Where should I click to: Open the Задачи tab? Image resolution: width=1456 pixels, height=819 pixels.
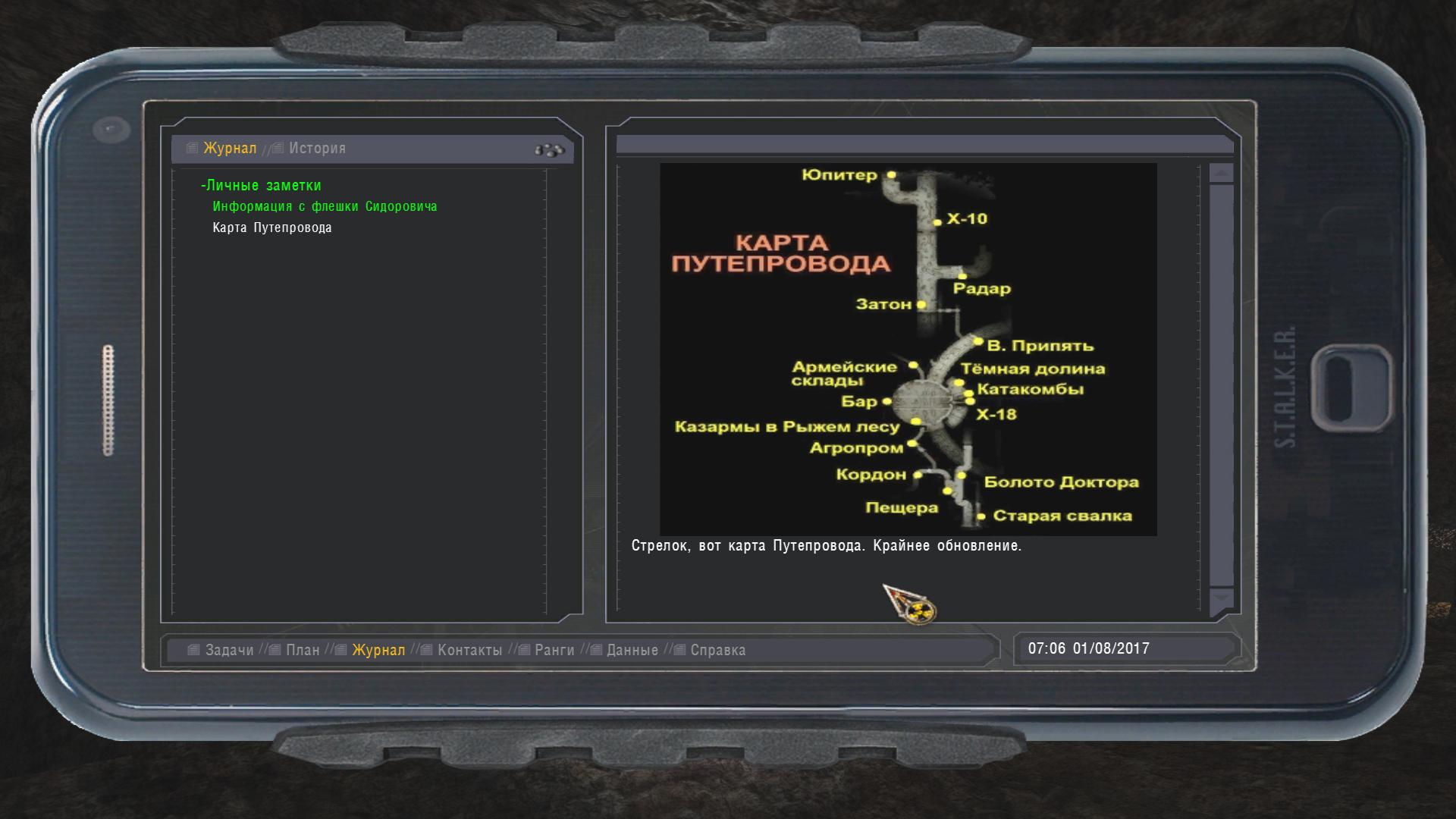tap(229, 650)
